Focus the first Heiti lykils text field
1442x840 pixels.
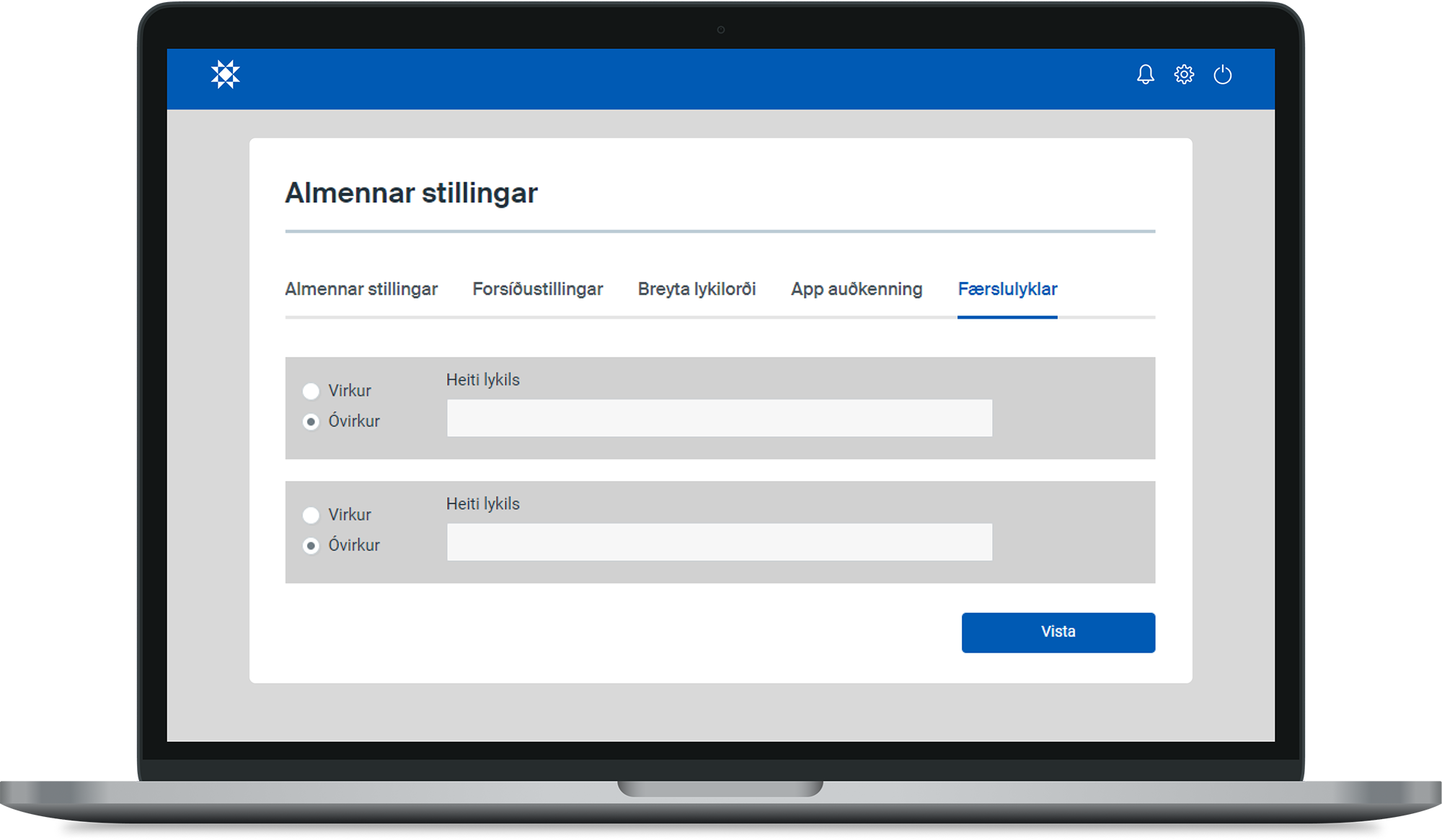[719, 418]
